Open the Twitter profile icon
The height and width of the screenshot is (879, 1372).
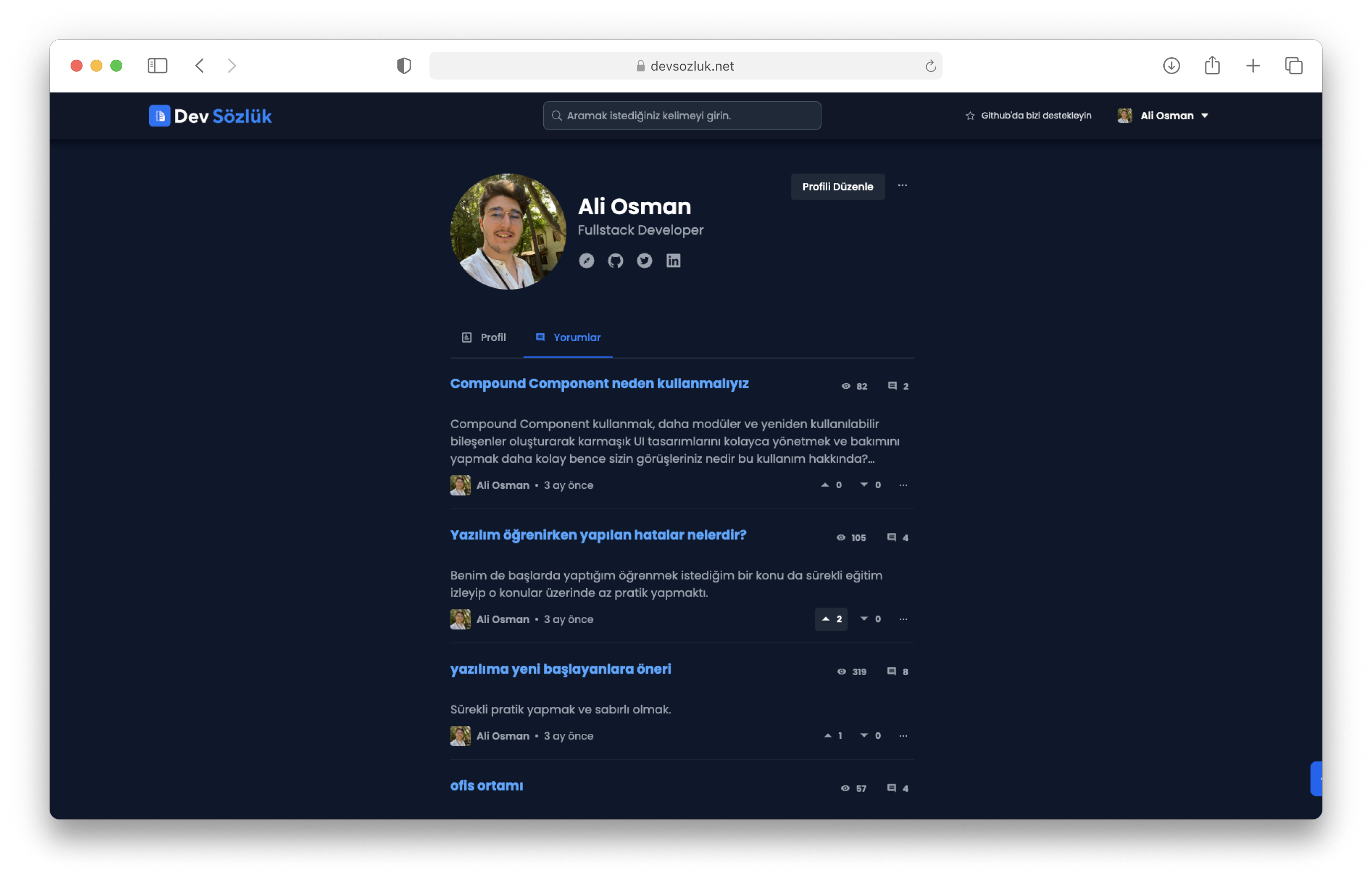pyautogui.click(x=644, y=261)
